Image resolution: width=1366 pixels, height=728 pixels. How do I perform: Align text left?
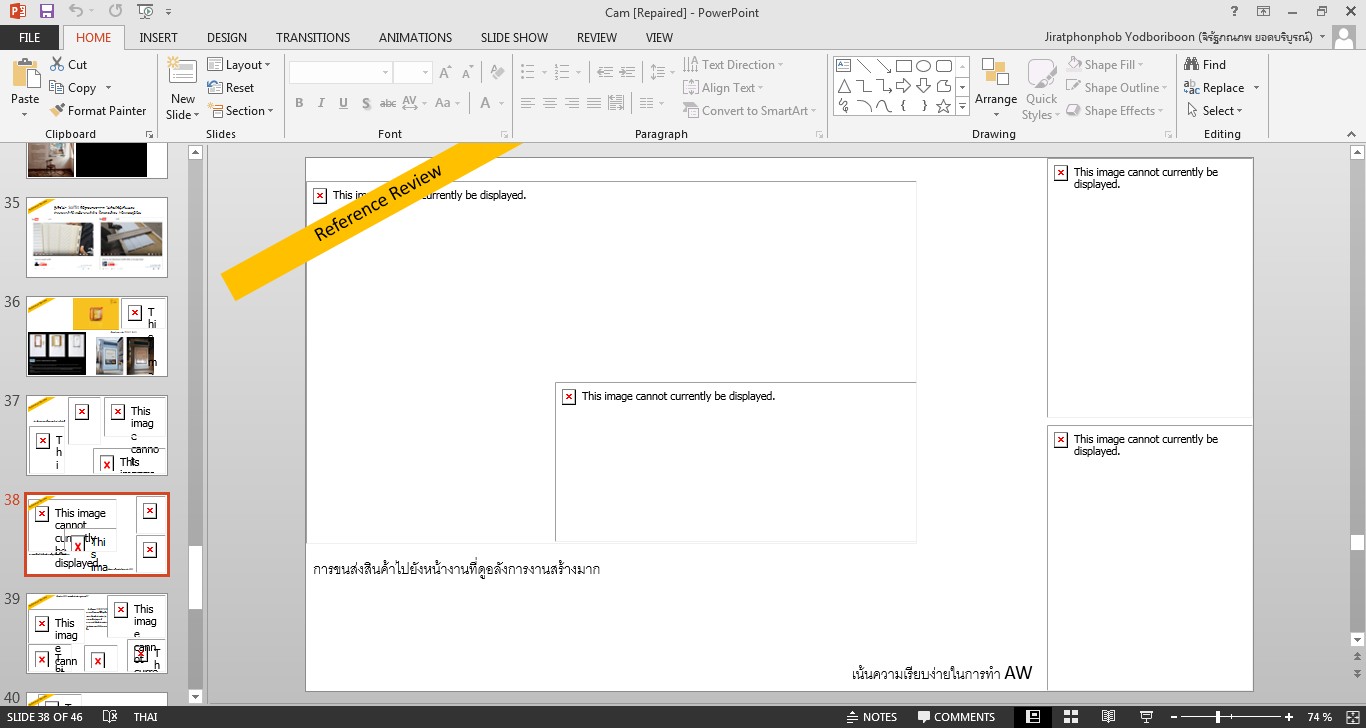pos(526,103)
